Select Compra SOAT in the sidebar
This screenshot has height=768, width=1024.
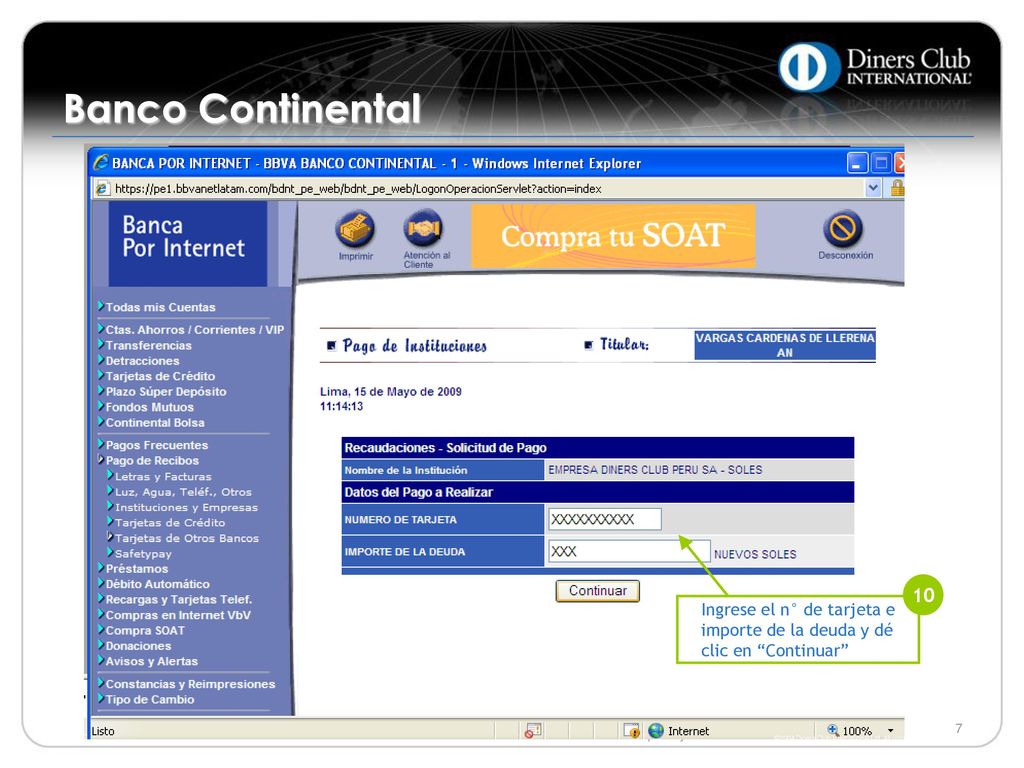click(145, 631)
